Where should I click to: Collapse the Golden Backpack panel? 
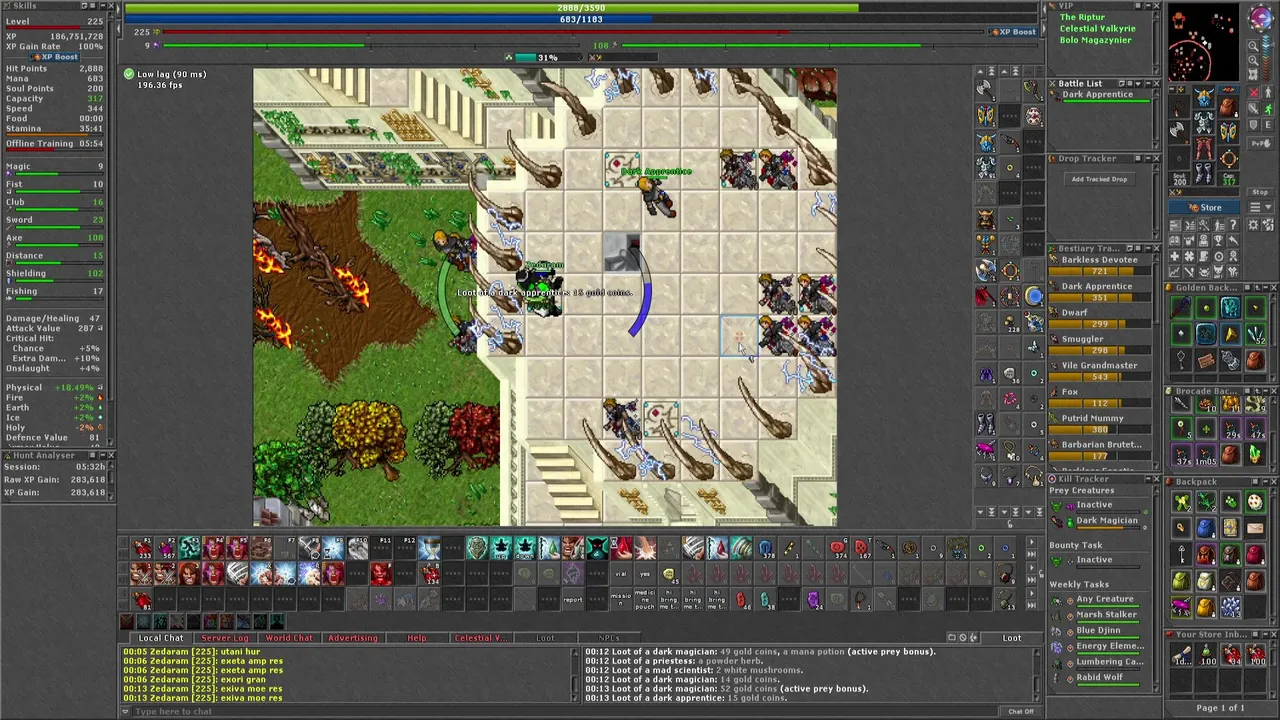point(1264,288)
